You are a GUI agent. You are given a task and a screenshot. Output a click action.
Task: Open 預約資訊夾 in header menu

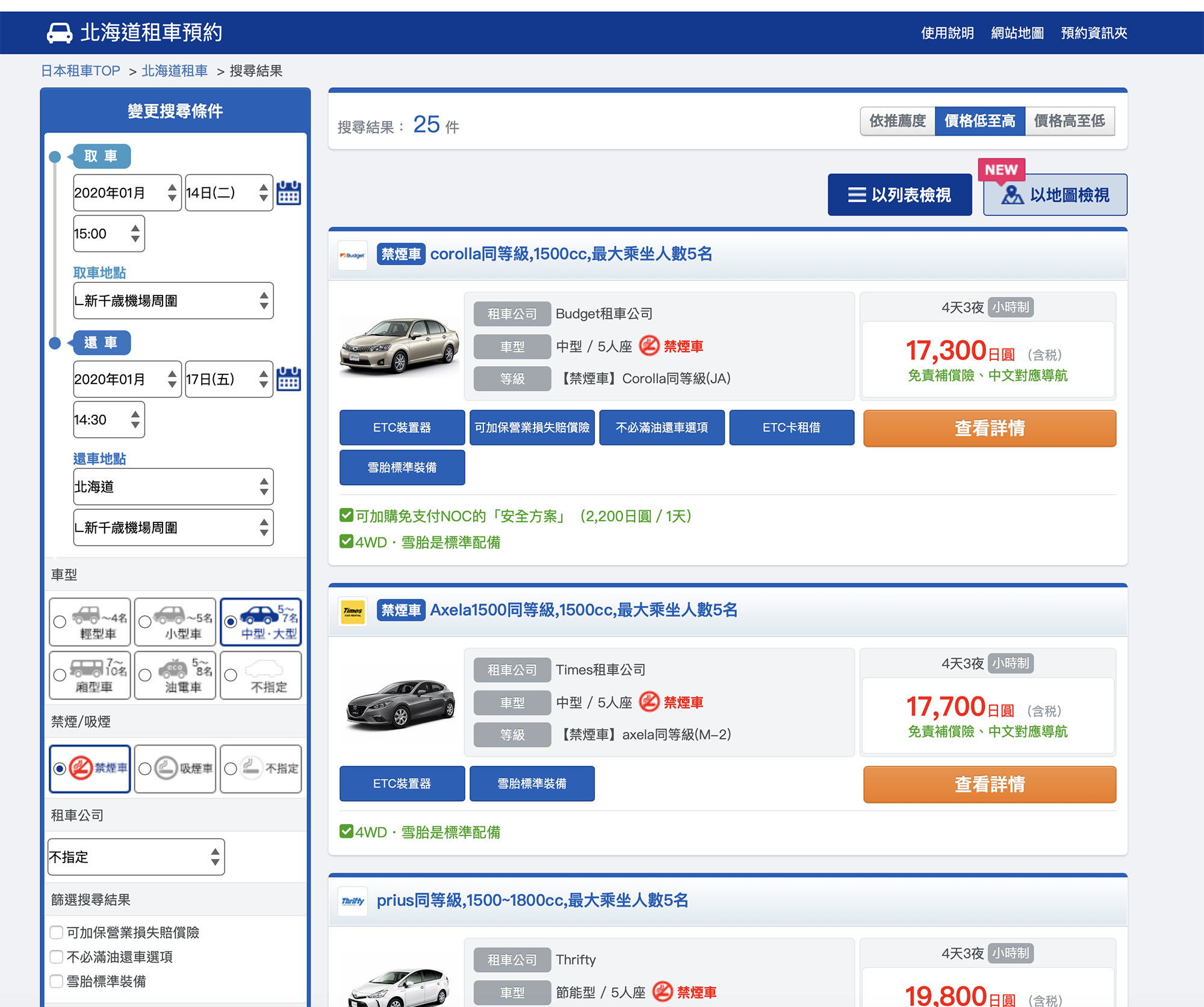(x=1094, y=33)
